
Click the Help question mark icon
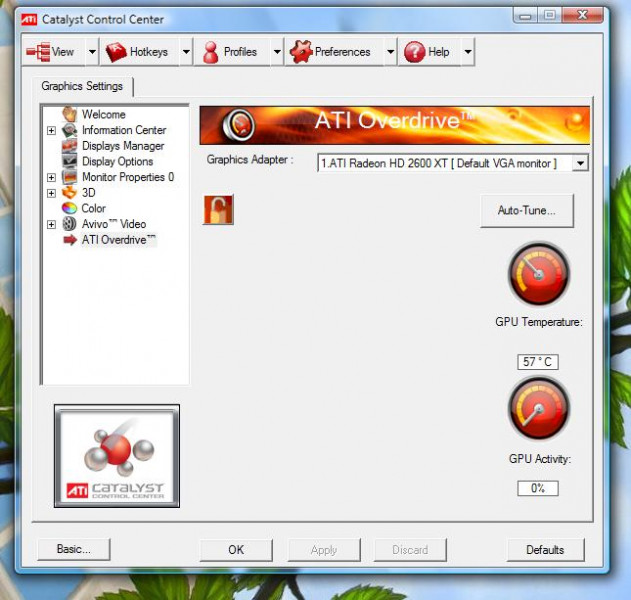pyautogui.click(x=414, y=52)
